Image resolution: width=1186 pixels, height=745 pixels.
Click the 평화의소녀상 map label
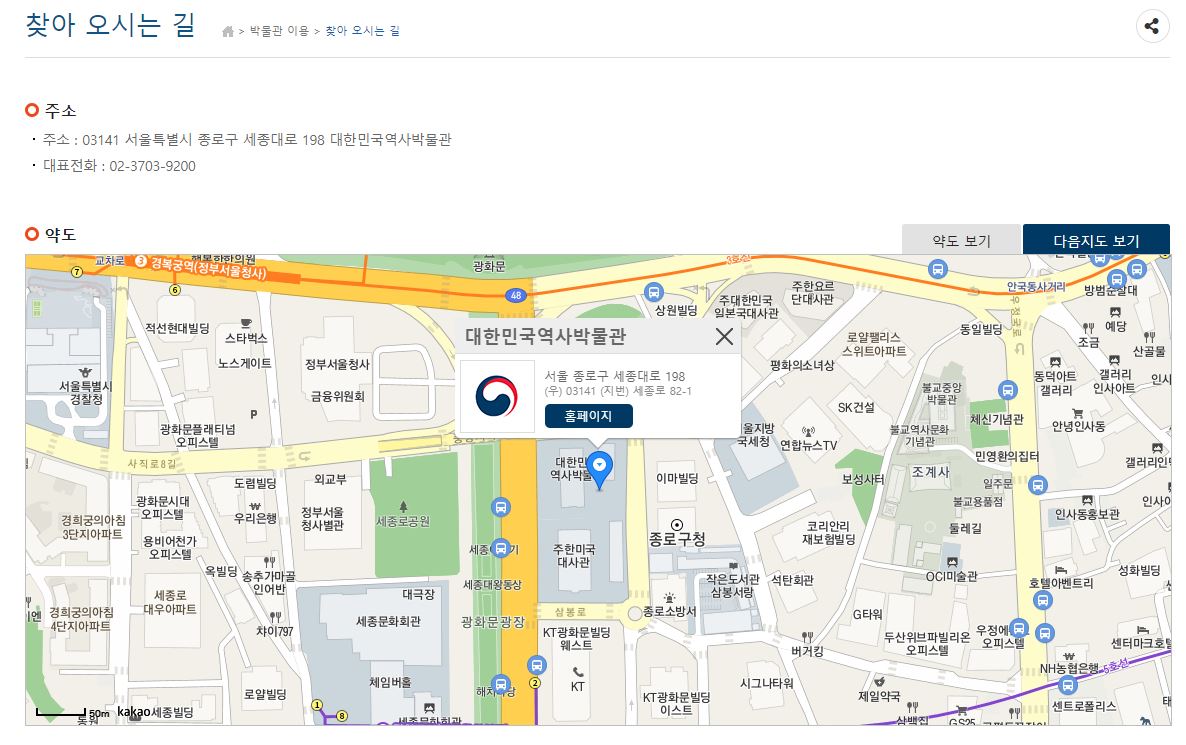click(802, 365)
